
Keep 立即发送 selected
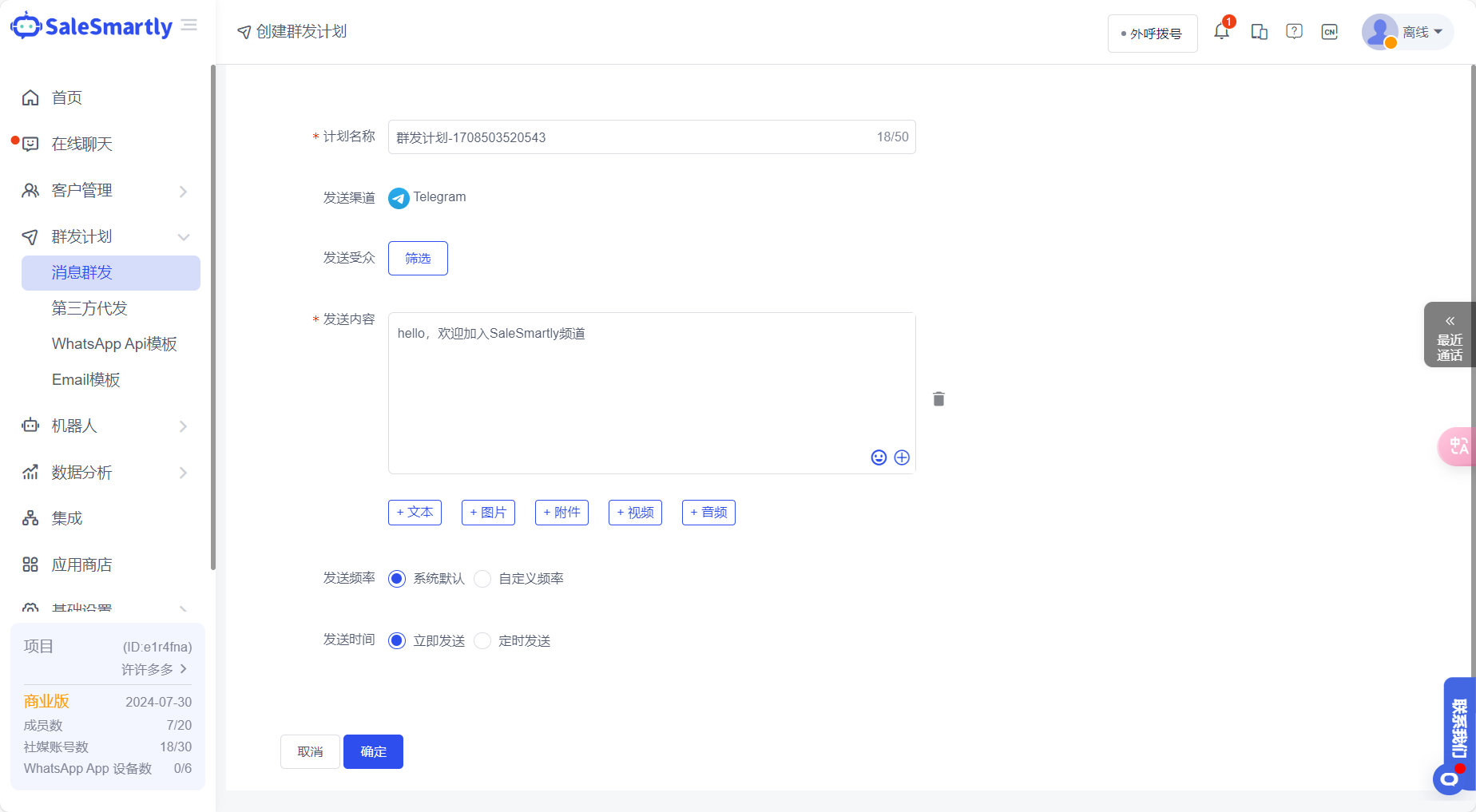397,640
